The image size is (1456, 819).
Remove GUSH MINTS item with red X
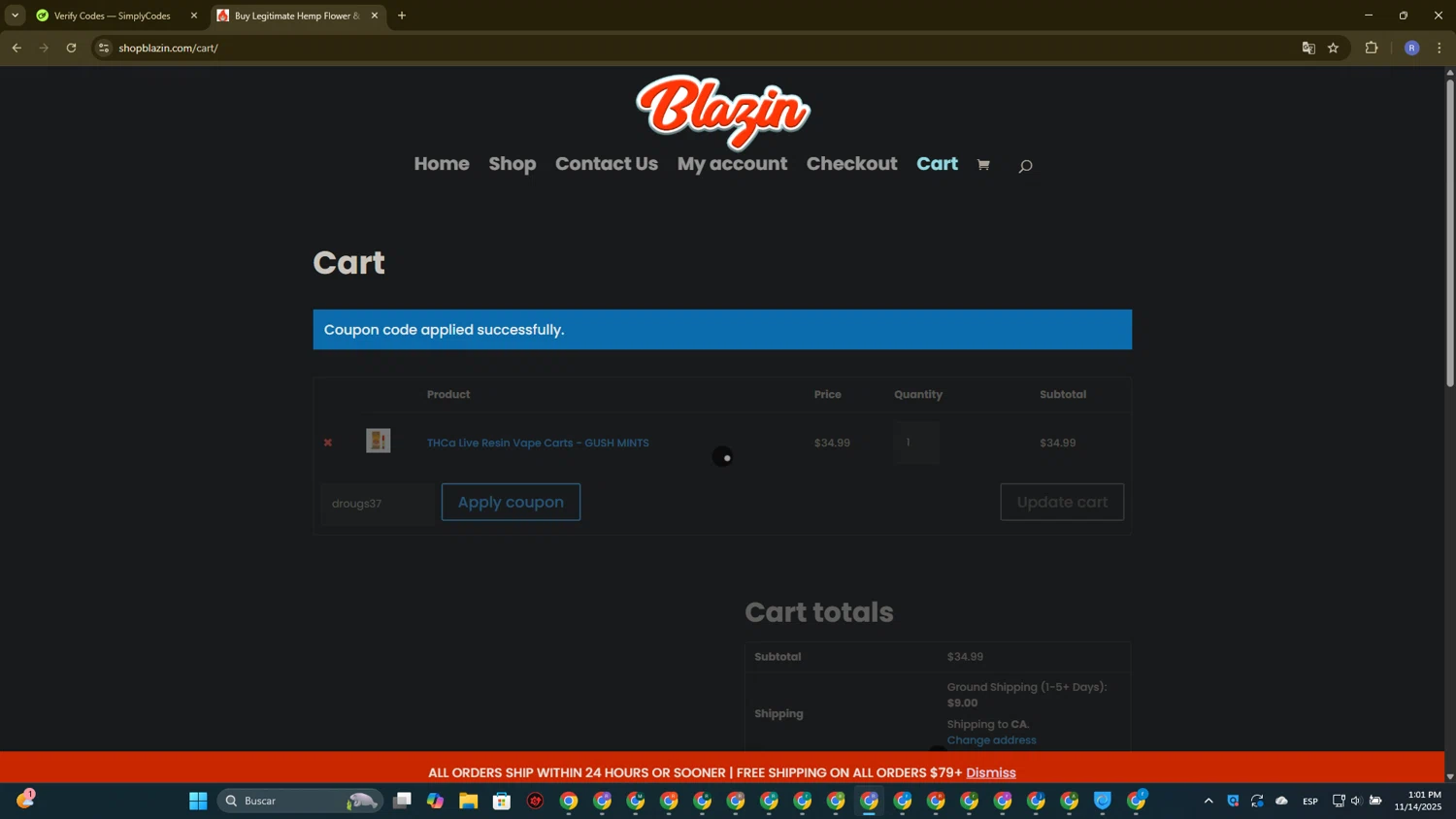[x=328, y=442]
